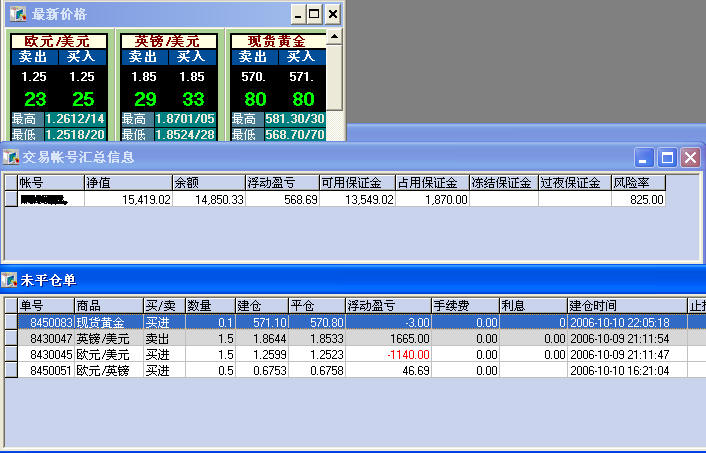Click the 未平仓单 window title icon
The height and width of the screenshot is (453, 706).
[x=9, y=280]
